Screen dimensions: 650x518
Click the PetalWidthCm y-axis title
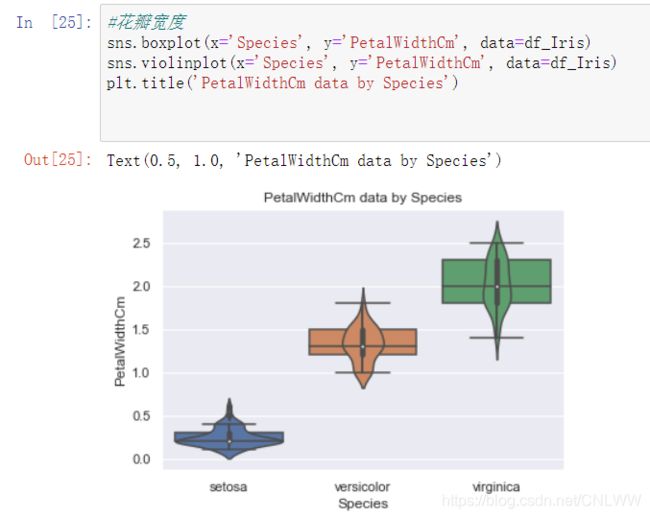click(119, 341)
